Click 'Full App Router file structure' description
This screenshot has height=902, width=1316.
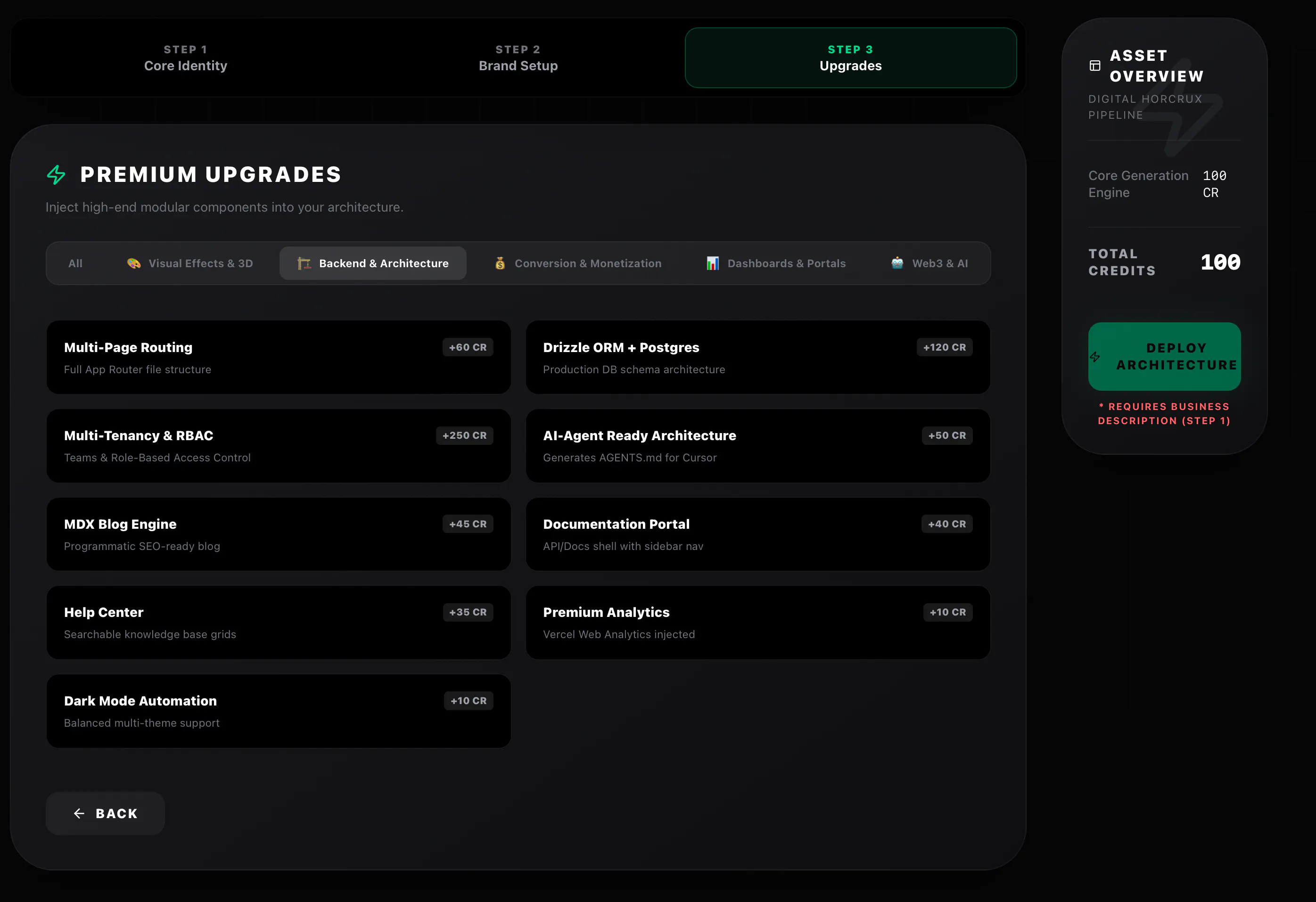138,369
